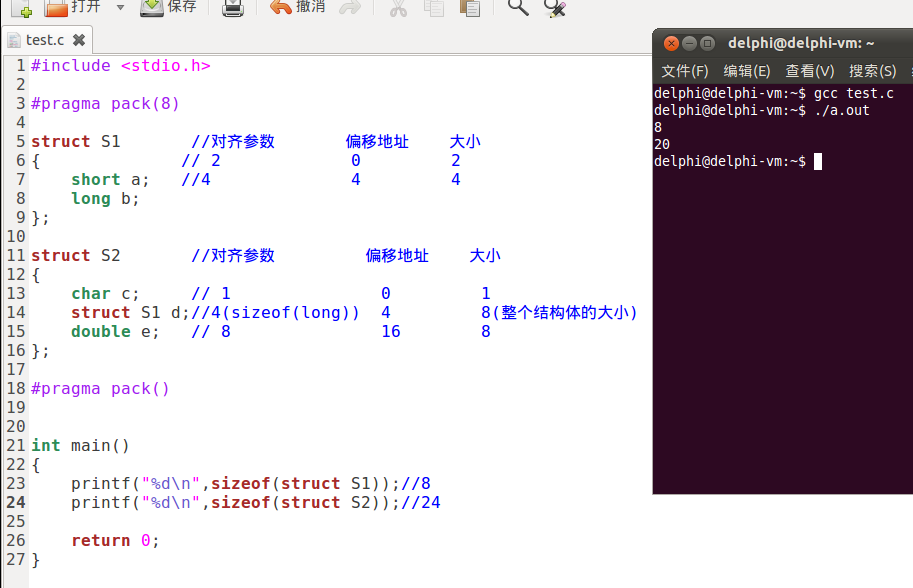The width and height of the screenshot is (913, 588).
Task: Click the Print icon in the toolbar
Action: (x=233, y=8)
